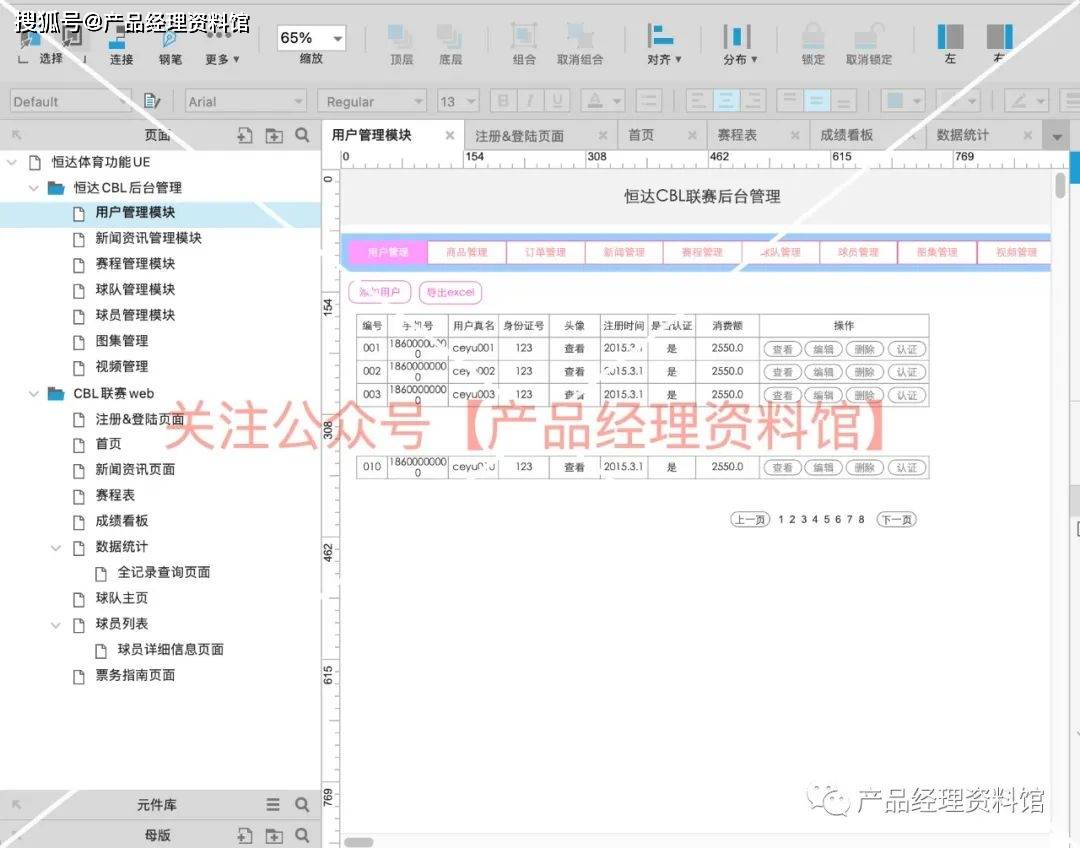Viewport: 1080px width, 848px height.
Task: Collapse the CBL联赛web folder in the page tree
Action: click(x=35, y=392)
